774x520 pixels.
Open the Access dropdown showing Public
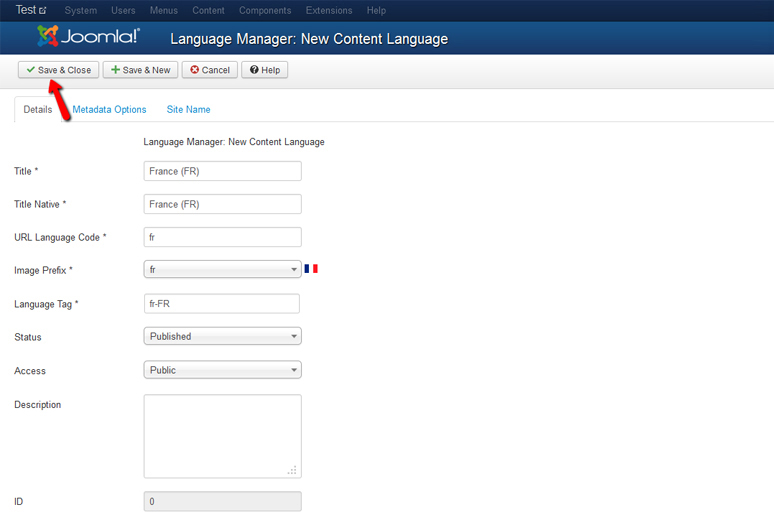point(223,370)
